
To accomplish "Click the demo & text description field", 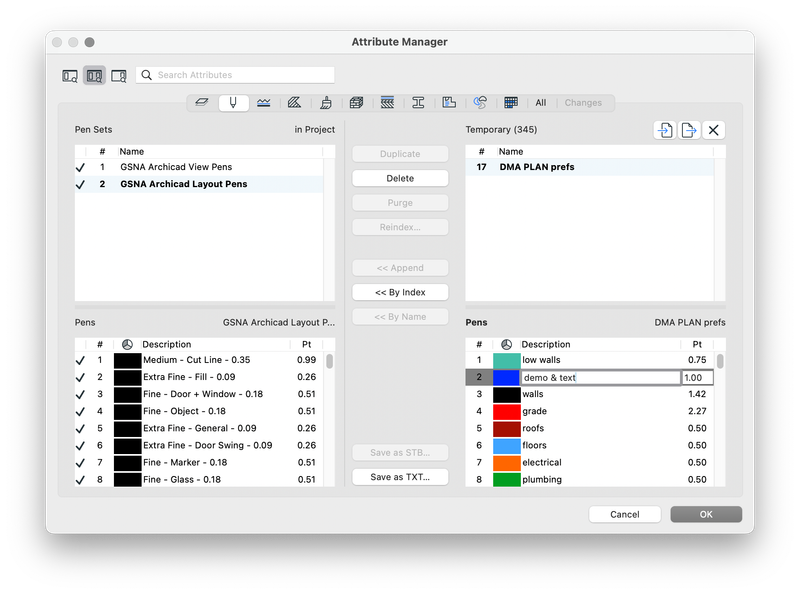I will [601, 378].
